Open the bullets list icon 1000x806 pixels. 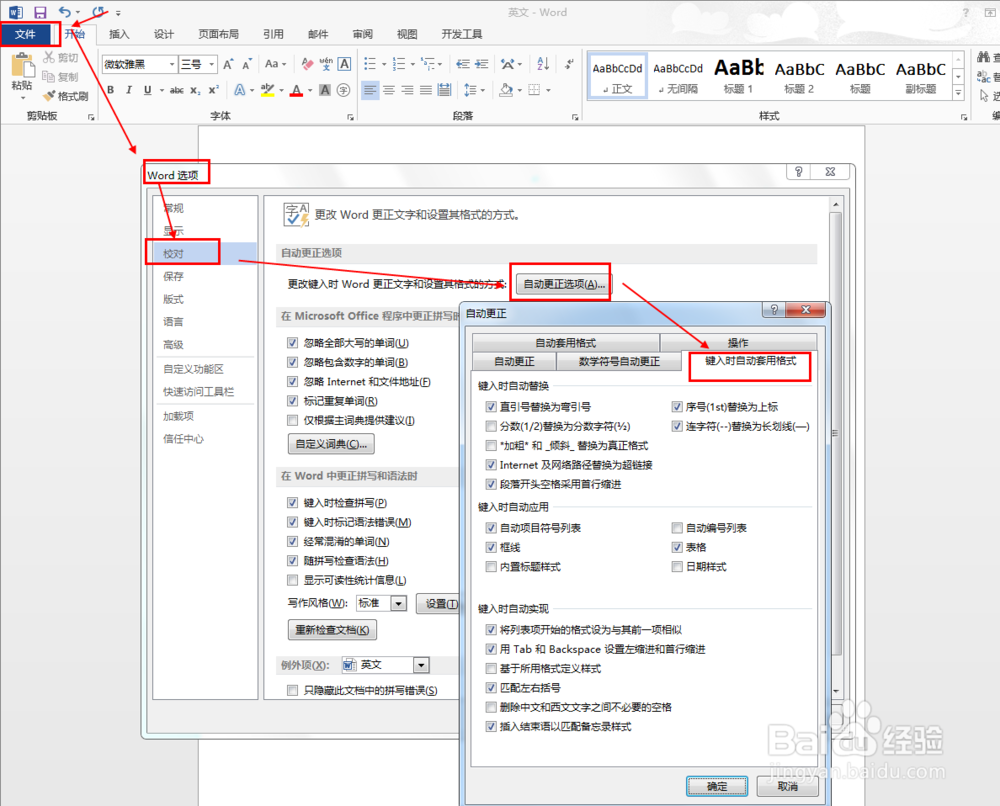[370, 64]
